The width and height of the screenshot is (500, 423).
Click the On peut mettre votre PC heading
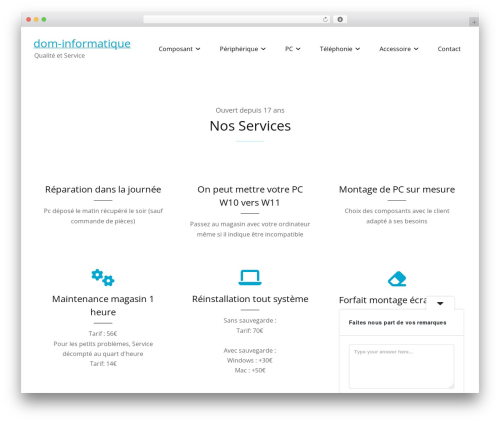tap(250, 196)
